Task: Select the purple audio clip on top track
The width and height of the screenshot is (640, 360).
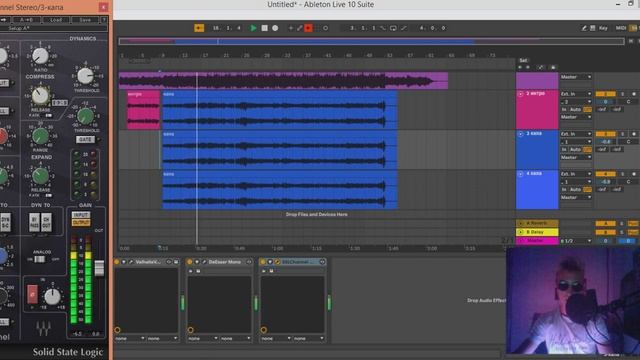Action: 283,81
